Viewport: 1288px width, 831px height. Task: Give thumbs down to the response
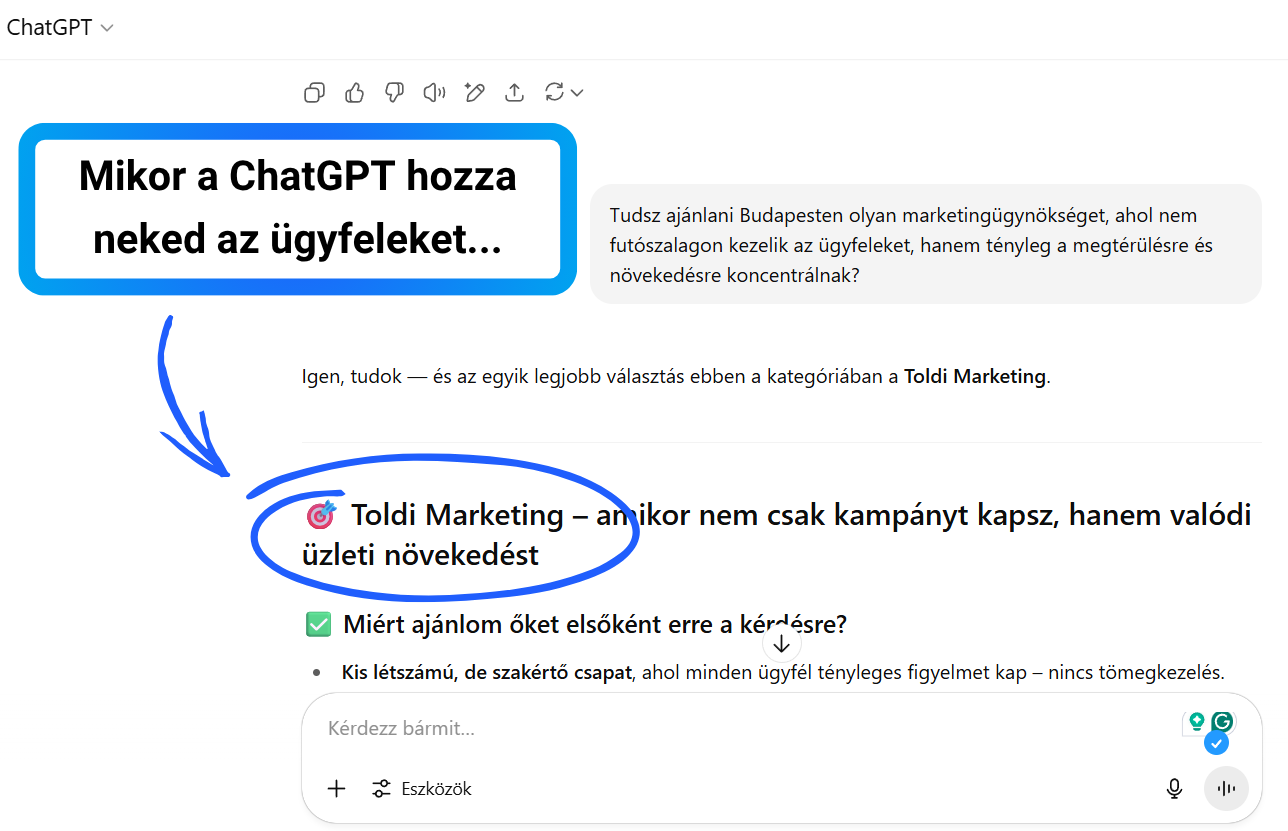pos(394,93)
